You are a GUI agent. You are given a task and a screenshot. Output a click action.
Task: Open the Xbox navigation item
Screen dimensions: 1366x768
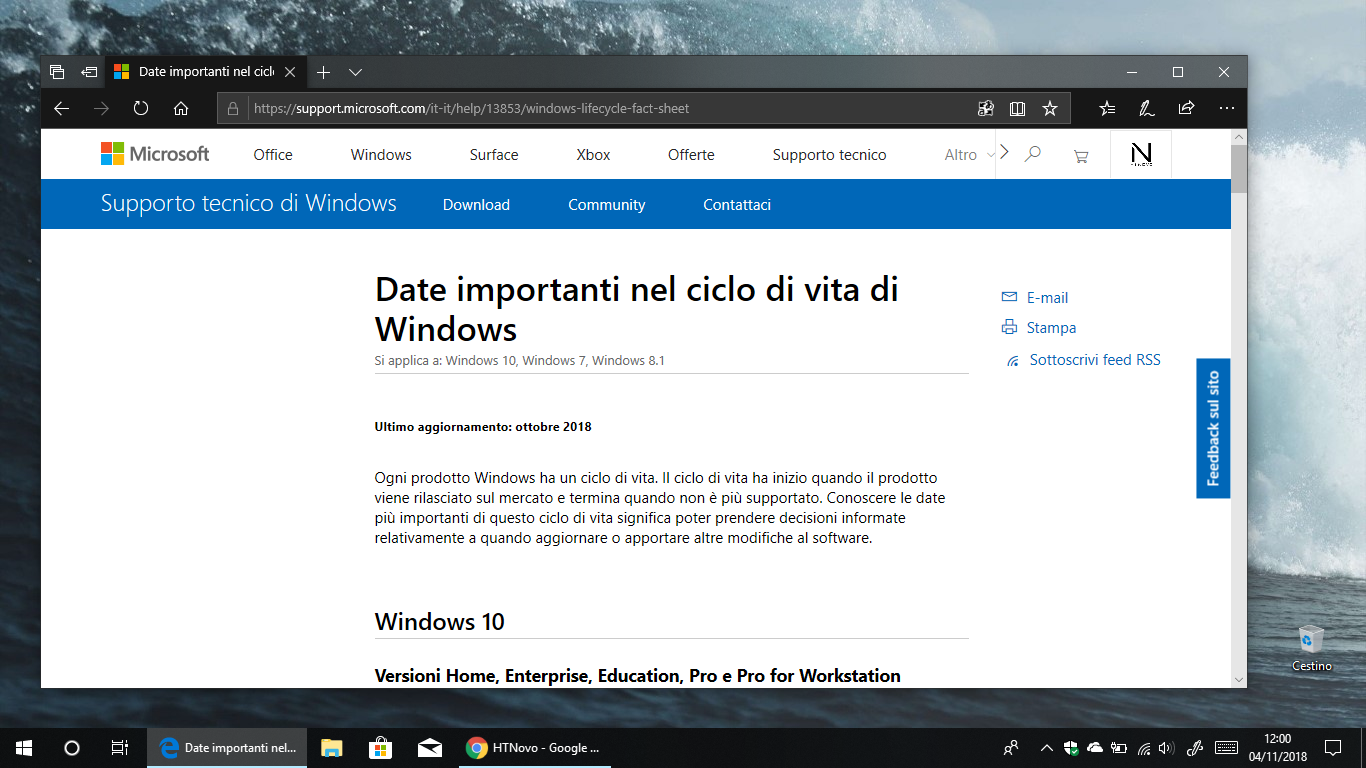[593, 154]
